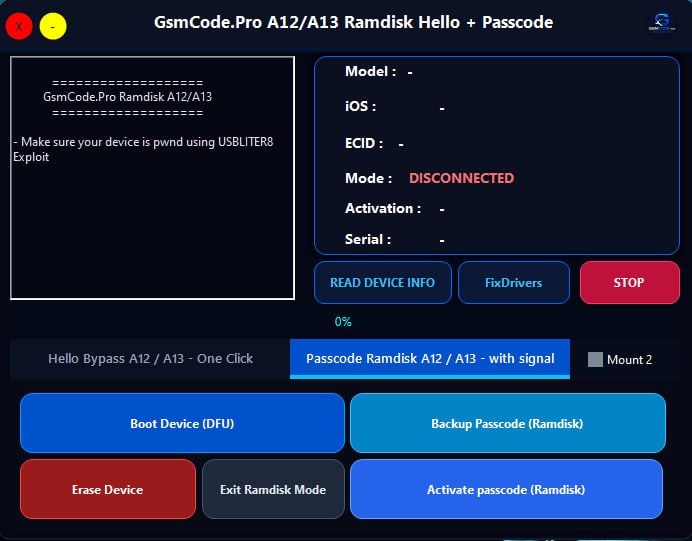The image size is (692, 541).
Task: Click the Erase Device button
Action: (108, 489)
